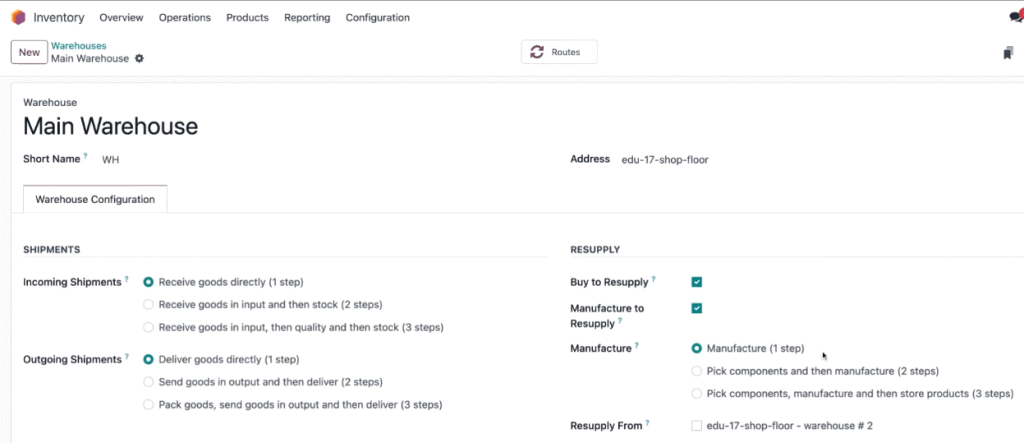Click the bookmark icon at right edge
The height and width of the screenshot is (443, 1024).
coord(1008,53)
